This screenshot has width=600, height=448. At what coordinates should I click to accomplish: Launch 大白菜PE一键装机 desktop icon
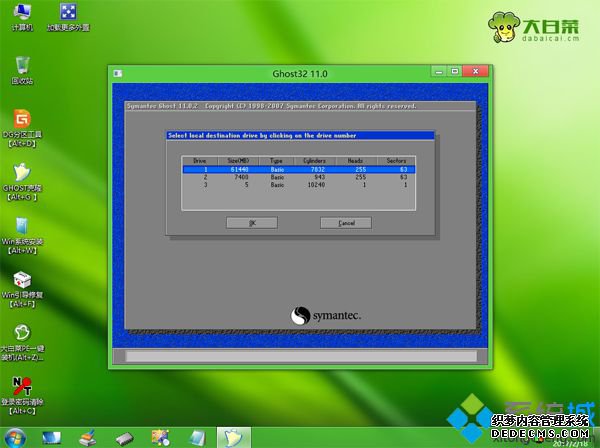pos(22,342)
